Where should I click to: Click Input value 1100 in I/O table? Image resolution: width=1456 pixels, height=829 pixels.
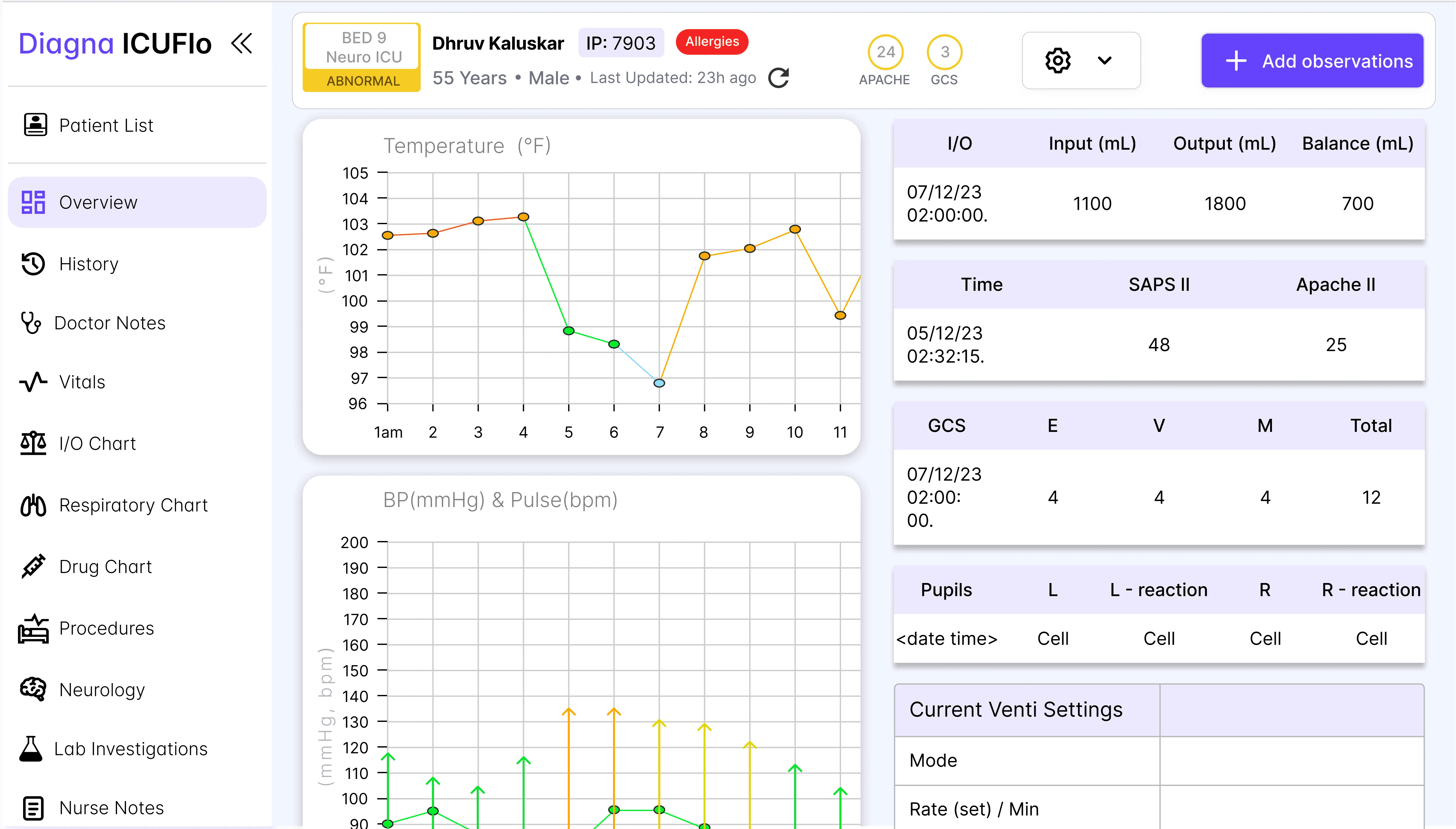pyautogui.click(x=1092, y=203)
